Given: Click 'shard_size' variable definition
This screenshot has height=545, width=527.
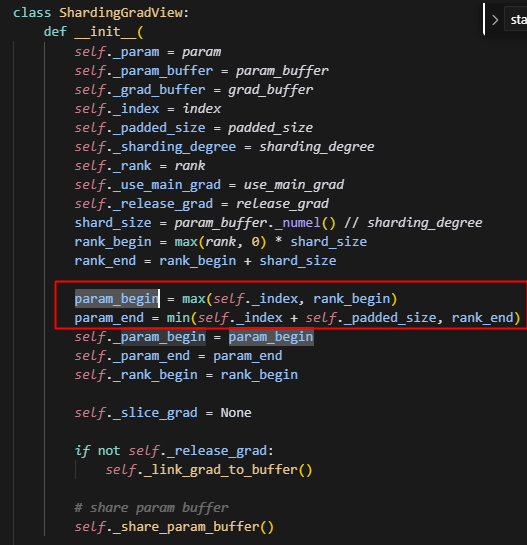Looking at the screenshot, I should point(113,223).
